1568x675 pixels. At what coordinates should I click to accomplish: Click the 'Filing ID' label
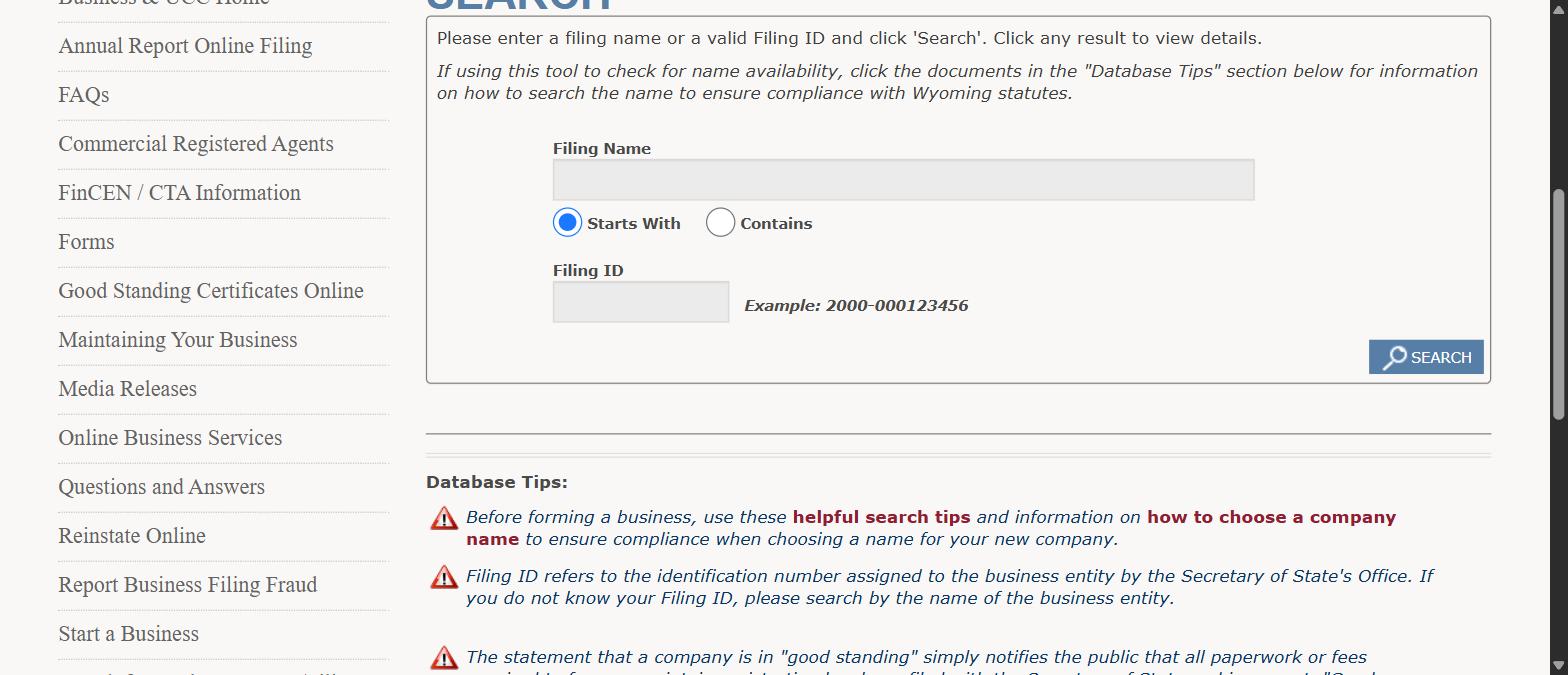(588, 270)
